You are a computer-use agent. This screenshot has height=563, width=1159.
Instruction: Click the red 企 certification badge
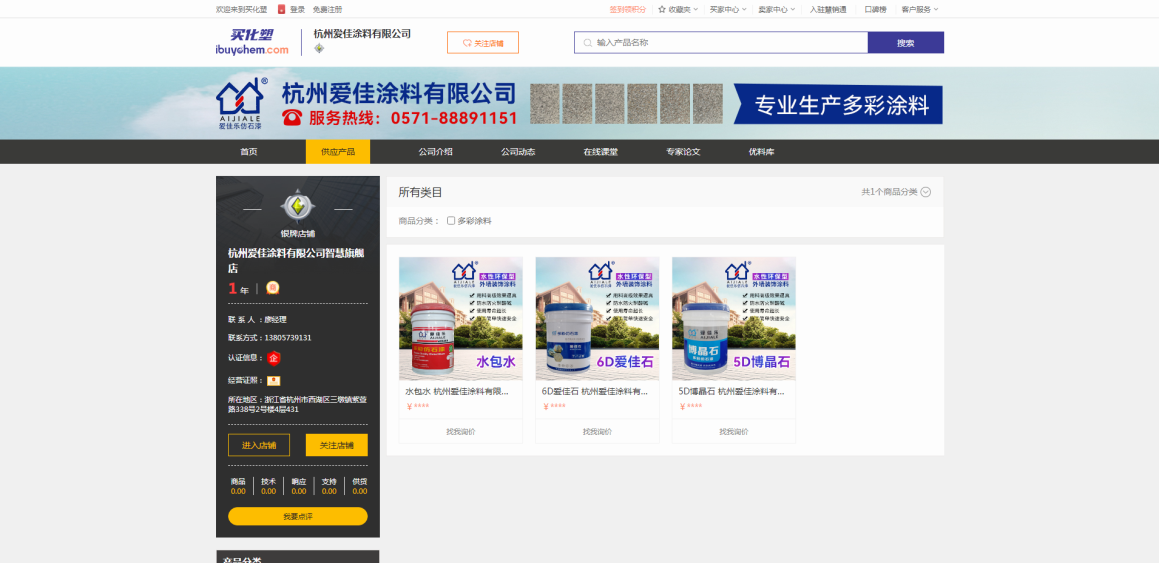pyautogui.click(x=273, y=358)
